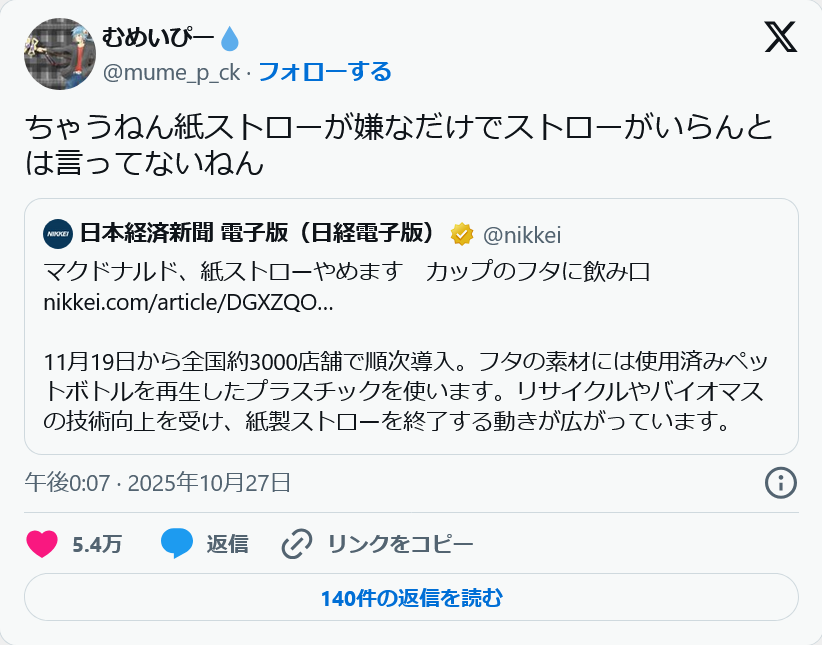Click the blue water droplet emoji
Image resolution: width=822 pixels, height=645 pixels.
[x=230, y=39]
